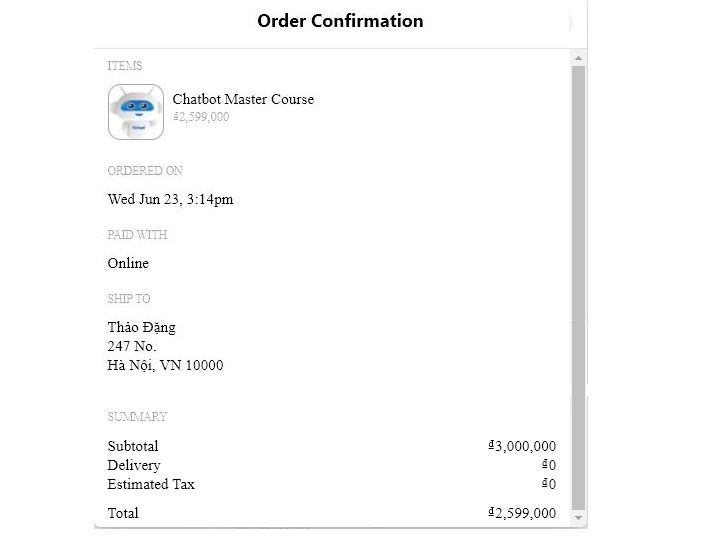Click the Online payment method text
The width and height of the screenshot is (706, 556).
pyautogui.click(x=128, y=263)
